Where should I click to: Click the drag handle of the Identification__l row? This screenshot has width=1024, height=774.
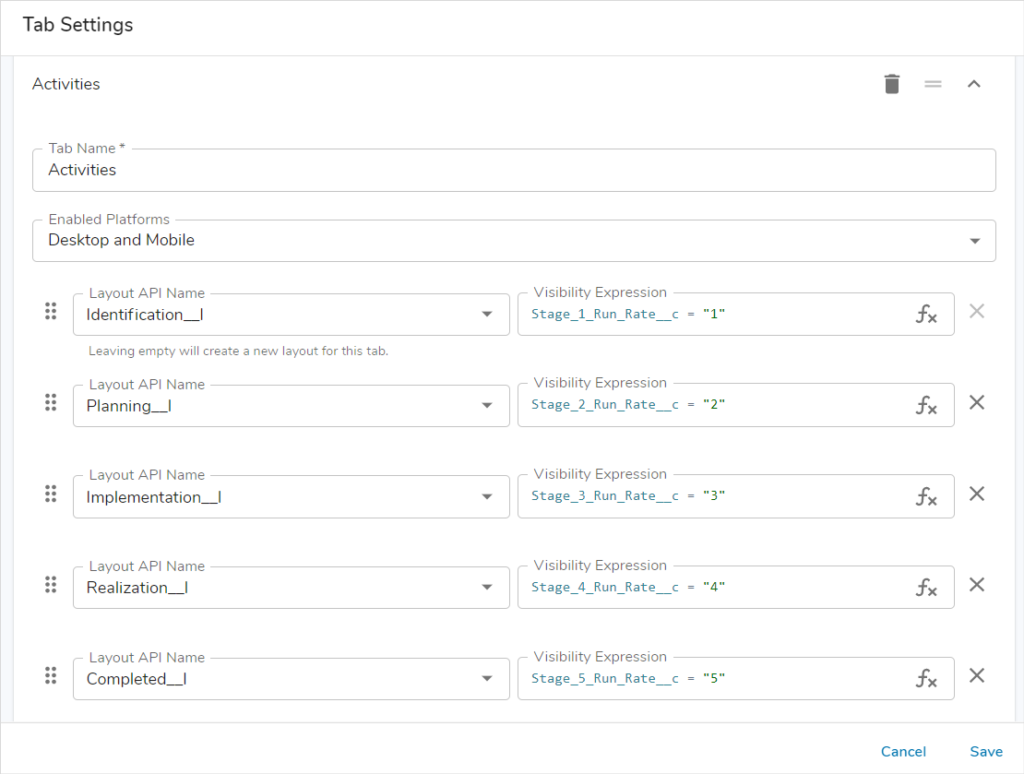[51, 311]
